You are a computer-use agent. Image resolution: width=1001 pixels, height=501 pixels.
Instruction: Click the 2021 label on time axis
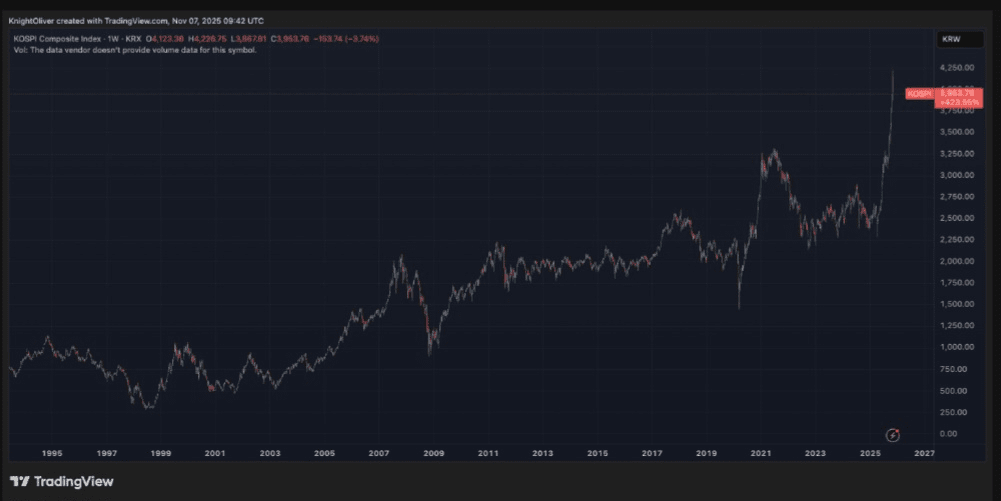pyautogui.click(x=761, y=453)
